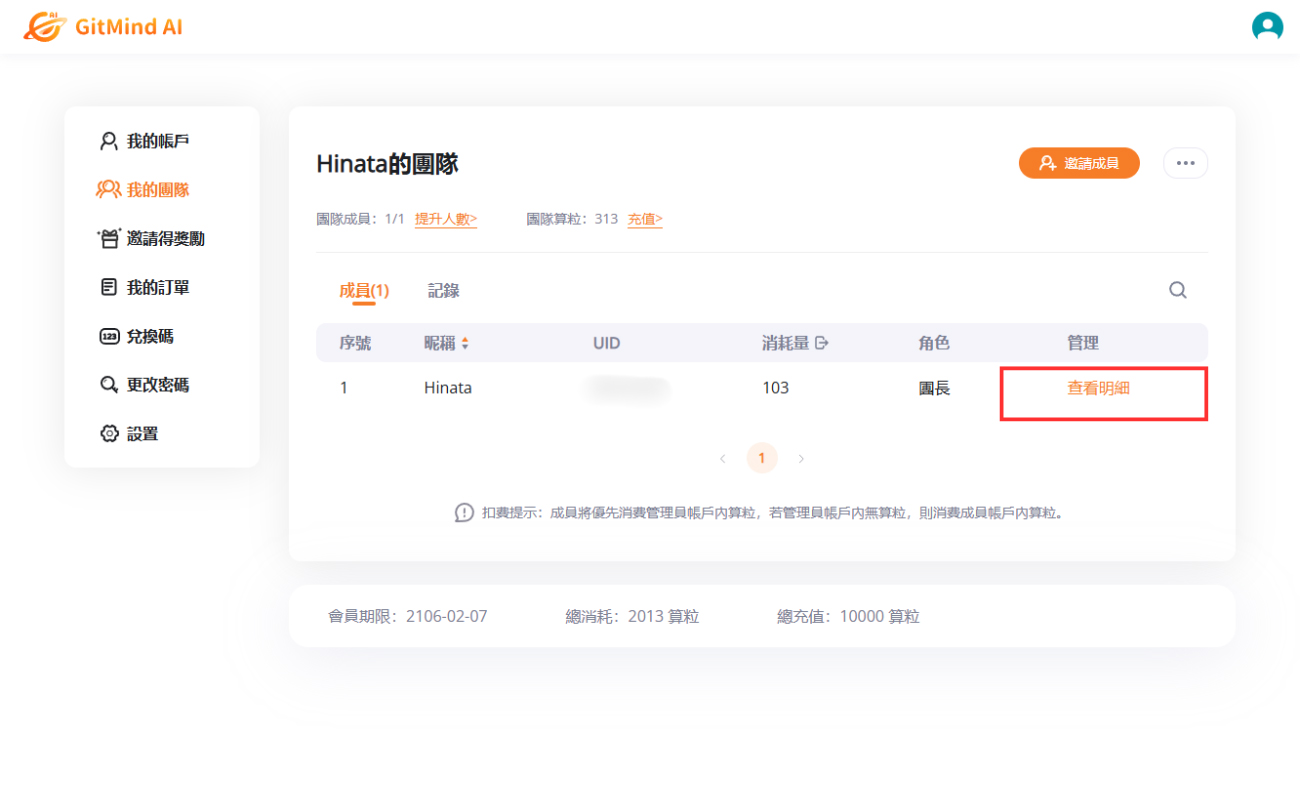Click the 充值> recharge link

click(x=645, y=219)
